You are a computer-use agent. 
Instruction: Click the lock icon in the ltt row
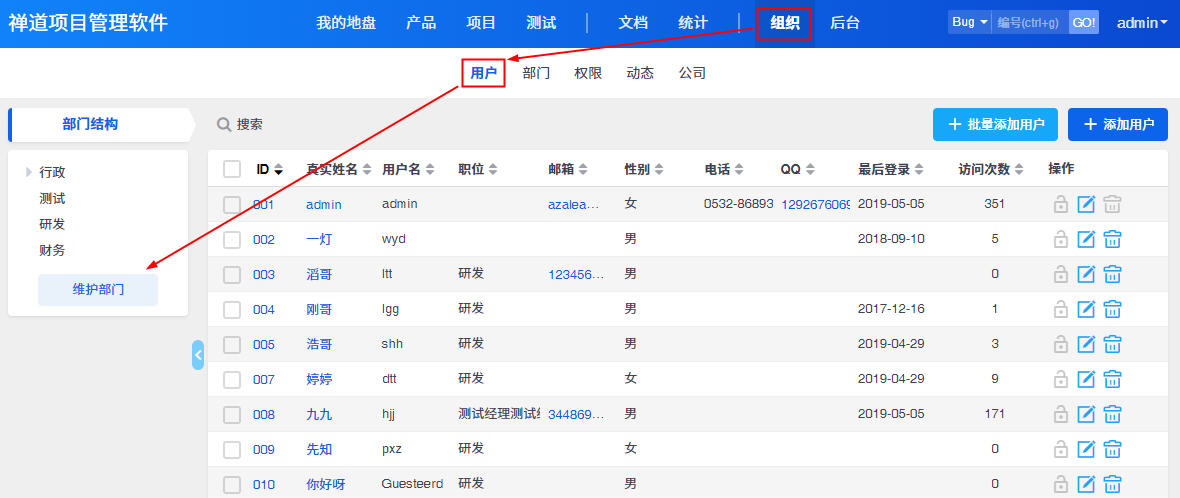1060,275
